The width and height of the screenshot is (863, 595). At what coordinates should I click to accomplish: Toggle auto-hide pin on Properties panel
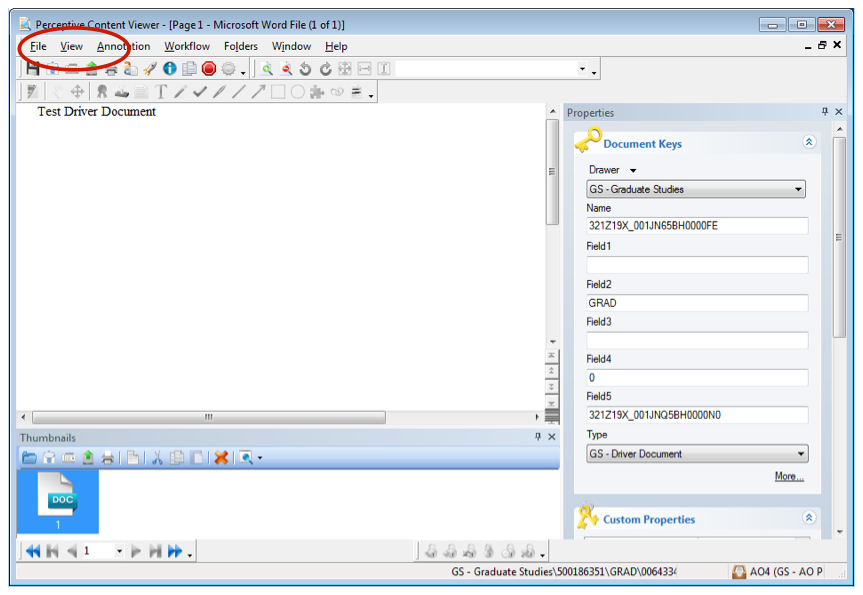coord(825,113)
